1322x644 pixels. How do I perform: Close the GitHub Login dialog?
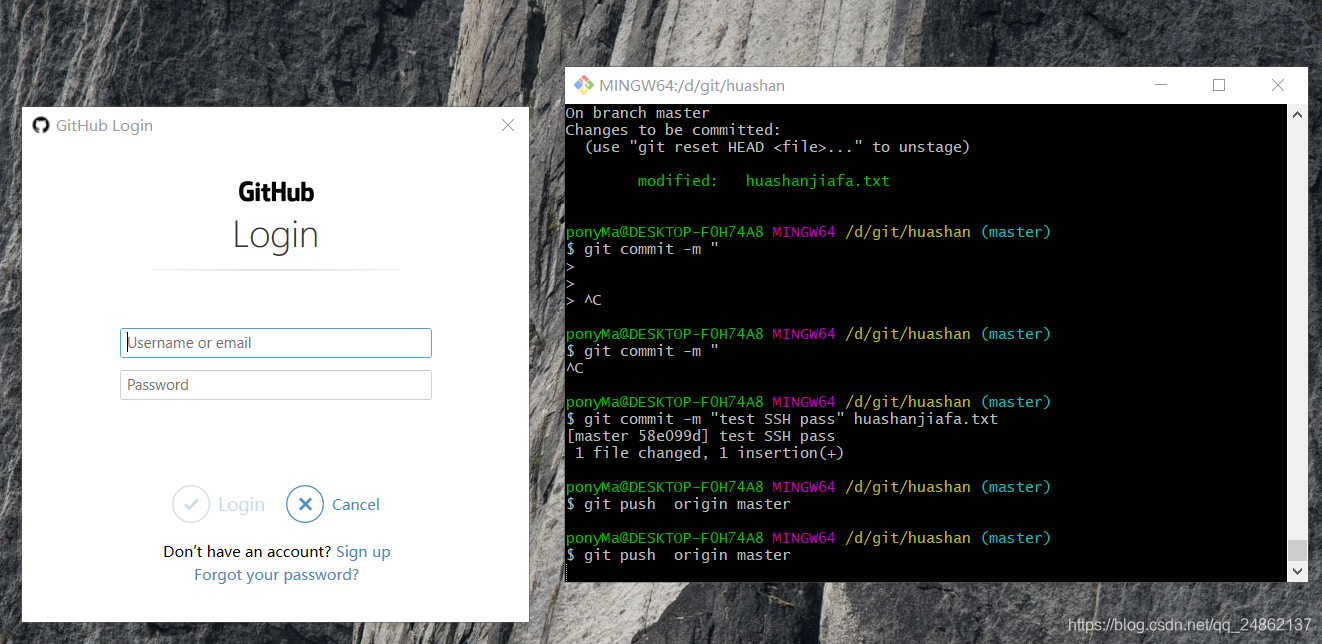pyautogui.click(x=508, y=125)
